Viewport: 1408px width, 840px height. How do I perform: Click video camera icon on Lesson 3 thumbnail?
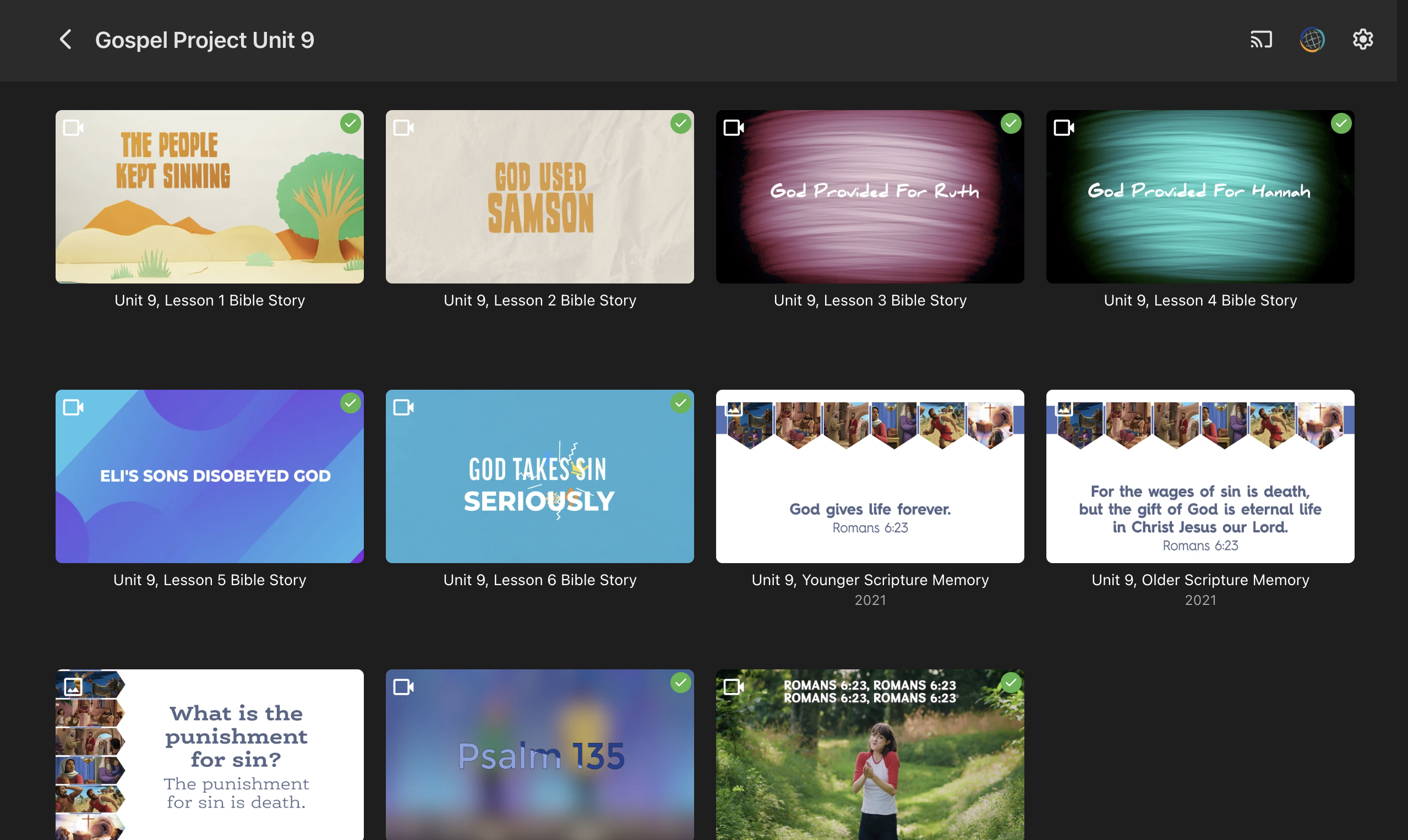point(733,128)
